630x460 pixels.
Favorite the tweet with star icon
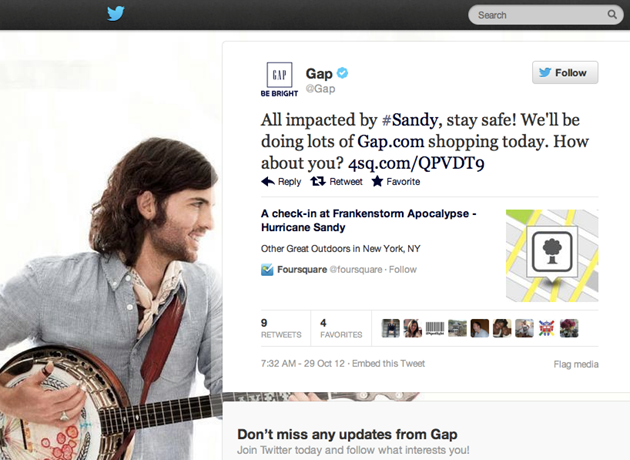[x=395, y=182]
